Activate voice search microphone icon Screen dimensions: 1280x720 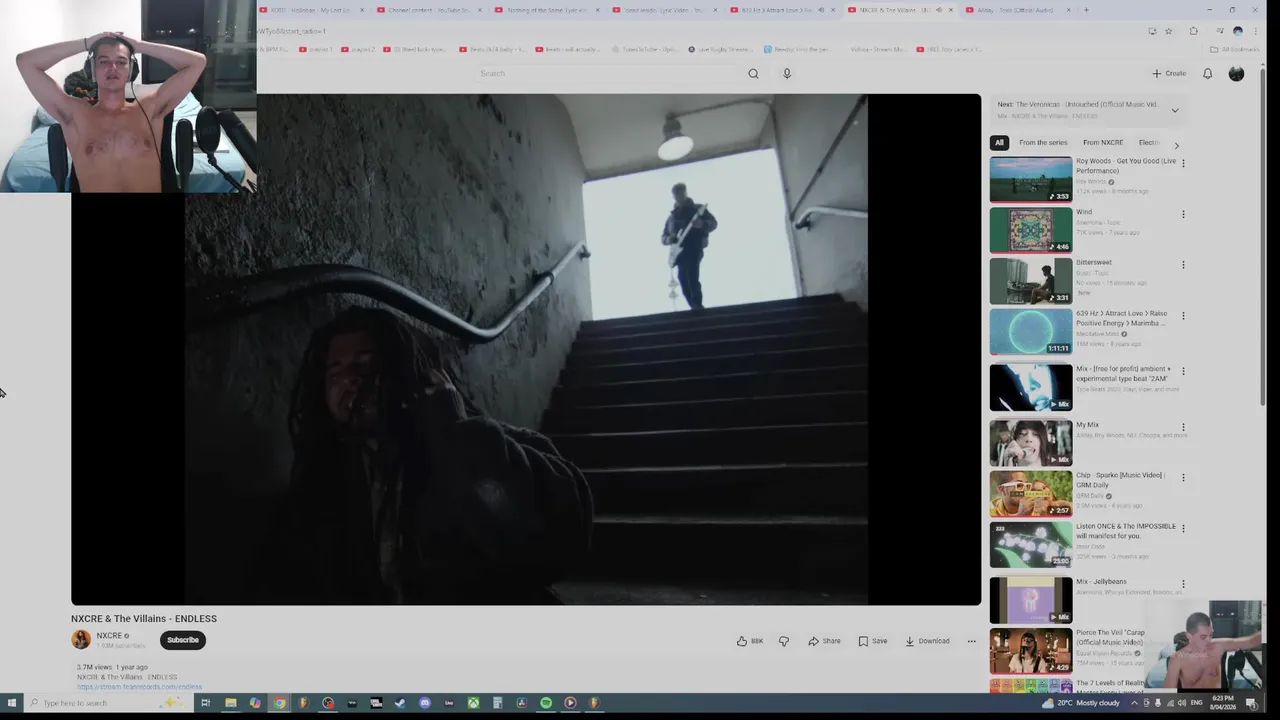pyautogui.click(x=787, y=73)
